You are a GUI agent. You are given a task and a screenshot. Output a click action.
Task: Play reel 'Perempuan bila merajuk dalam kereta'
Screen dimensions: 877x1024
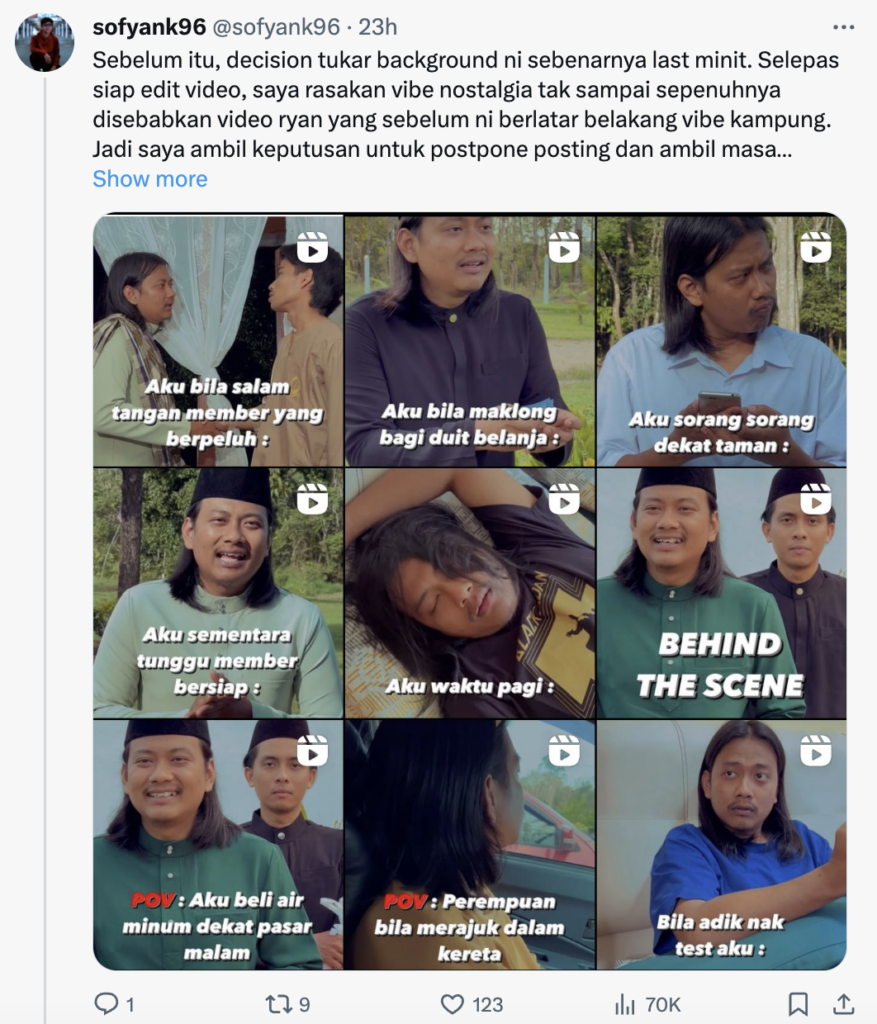470,844
